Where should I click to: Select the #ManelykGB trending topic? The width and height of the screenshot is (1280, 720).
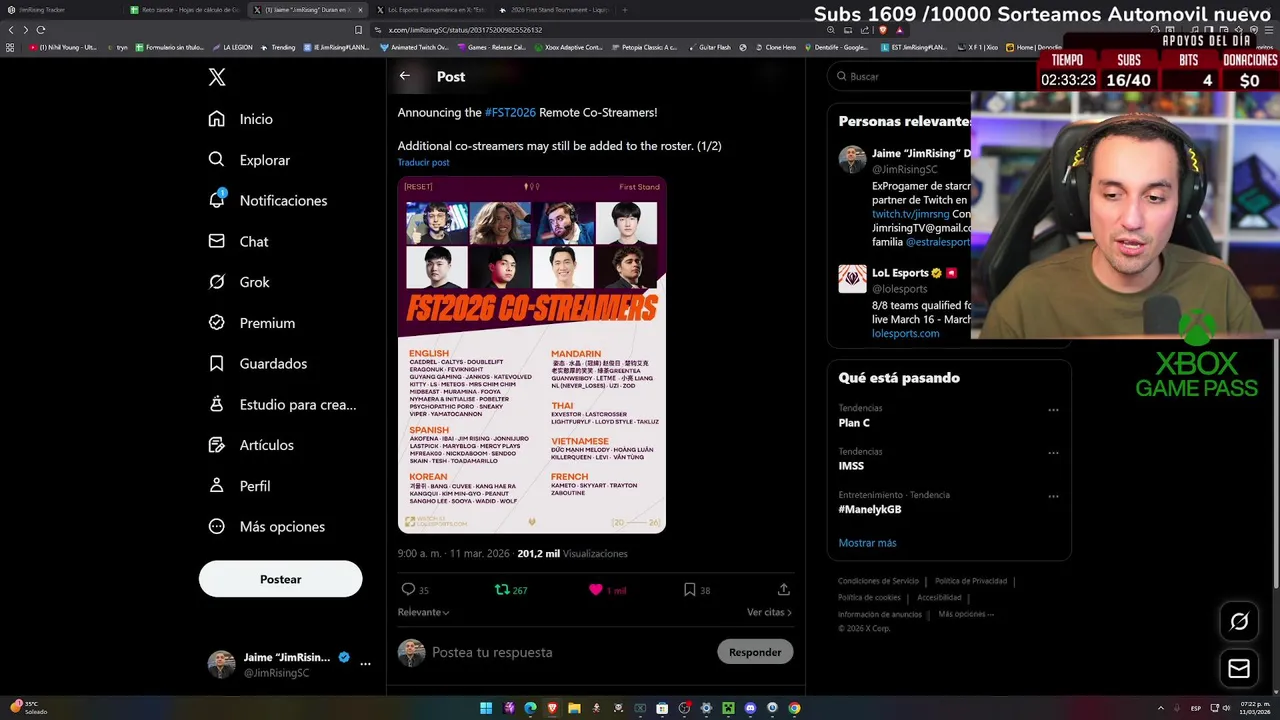pyautogui.click(x=870, y=509)
